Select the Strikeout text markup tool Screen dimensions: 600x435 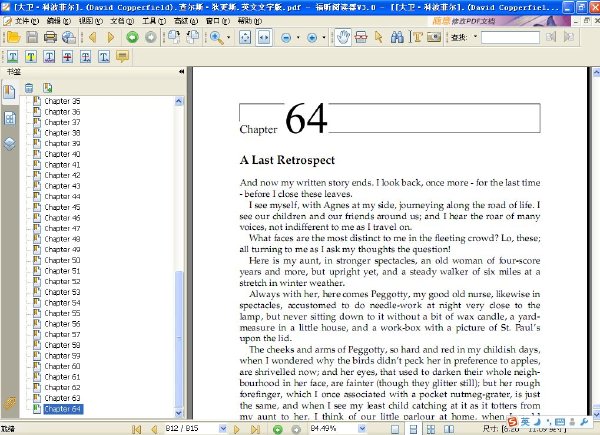[67, 57]
